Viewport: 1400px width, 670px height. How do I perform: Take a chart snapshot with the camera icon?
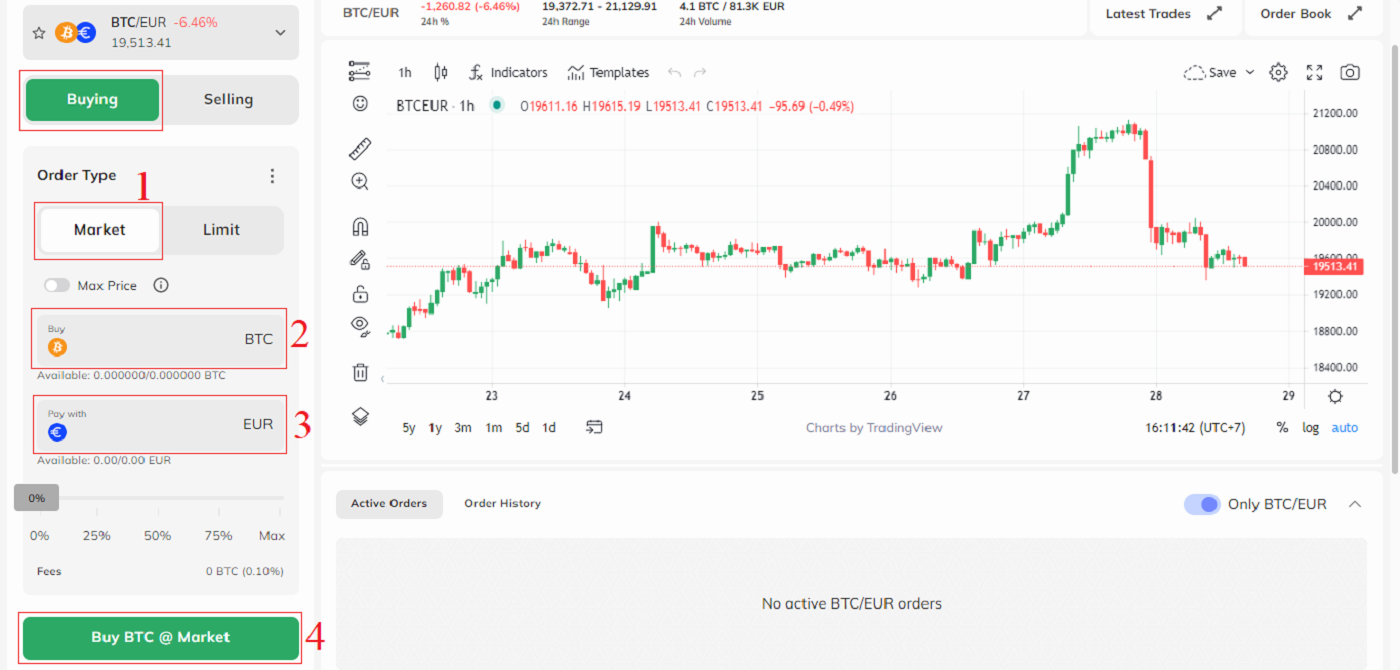click(1349, 72)
